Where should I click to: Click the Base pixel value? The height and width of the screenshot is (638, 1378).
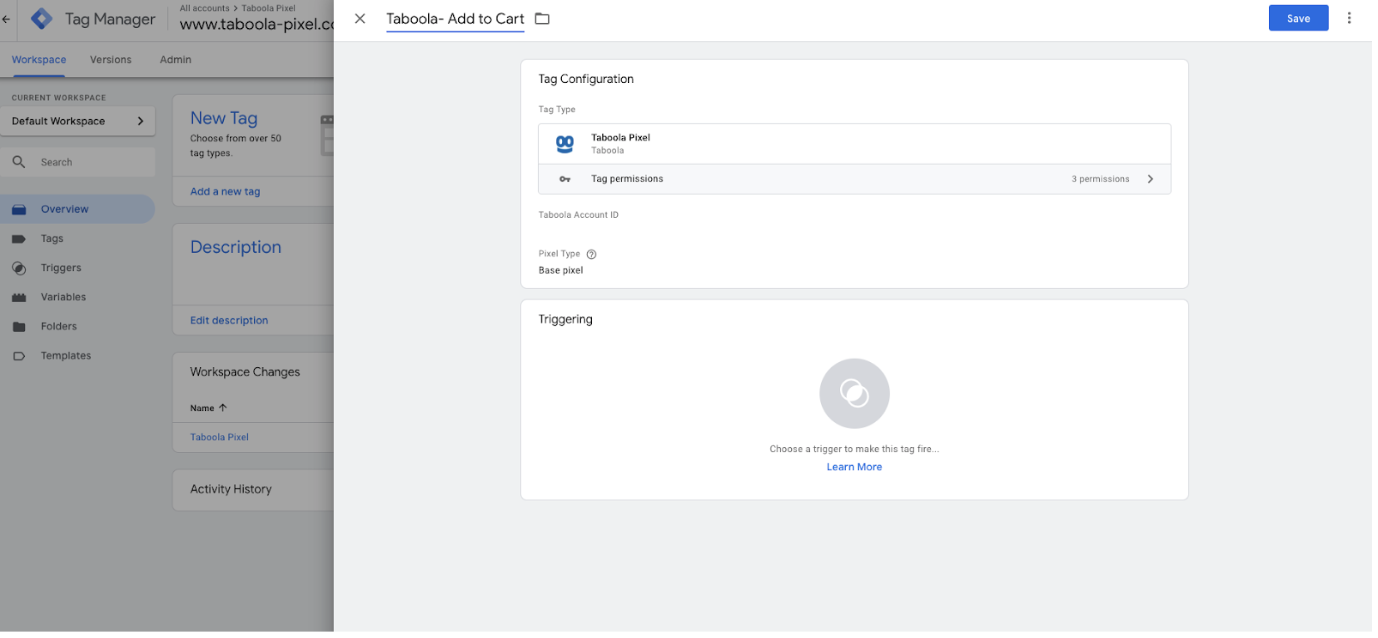560,270
